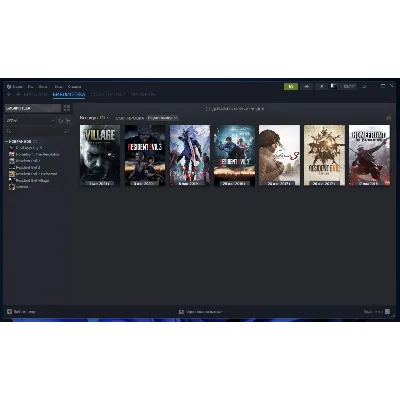Viewport: 400px width, 400px height.
Task: Open Manage downloads in the bottom bar
Action: coord(201,312)
